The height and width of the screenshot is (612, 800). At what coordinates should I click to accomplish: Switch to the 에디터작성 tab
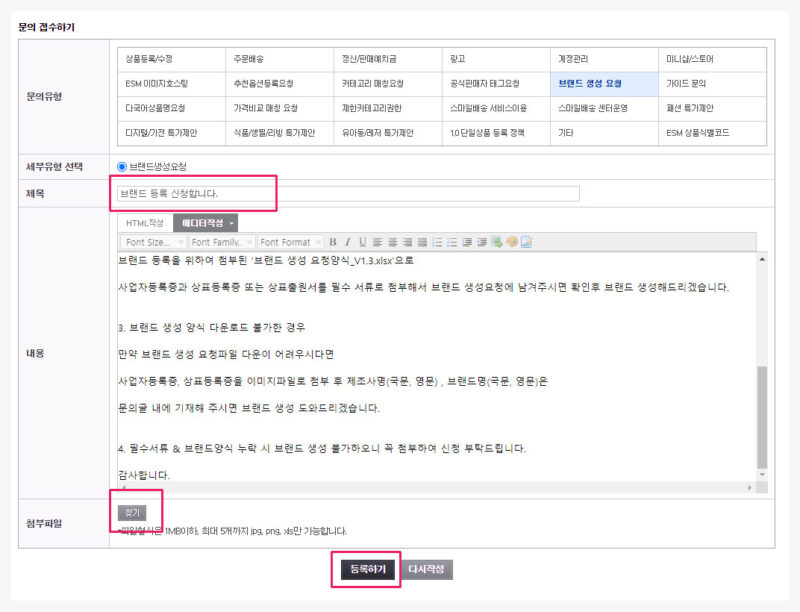(x=205, y=223)
